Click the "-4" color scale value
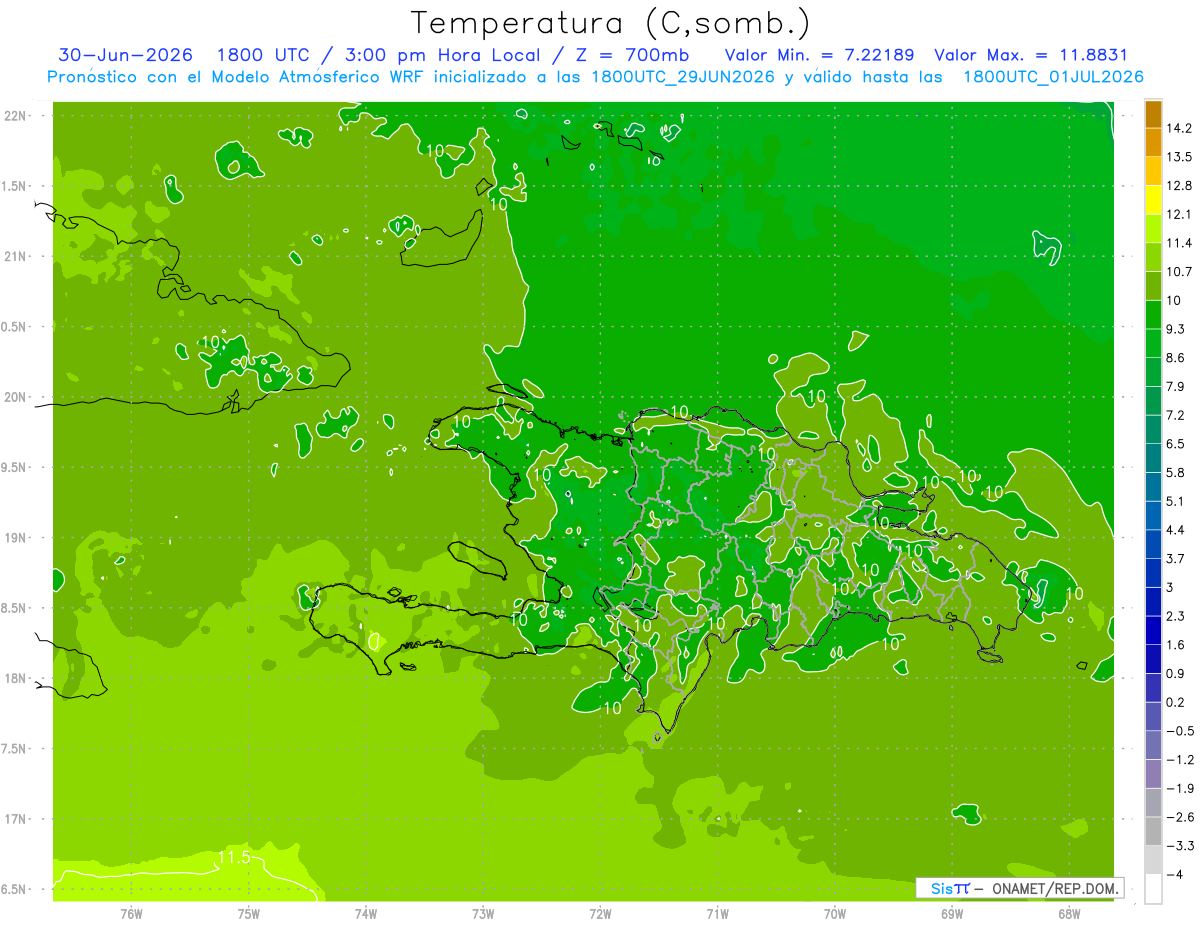Image resolution: width=1200 pixels, height=927 pixels. pyautogui.click(x=1175, y=875)
